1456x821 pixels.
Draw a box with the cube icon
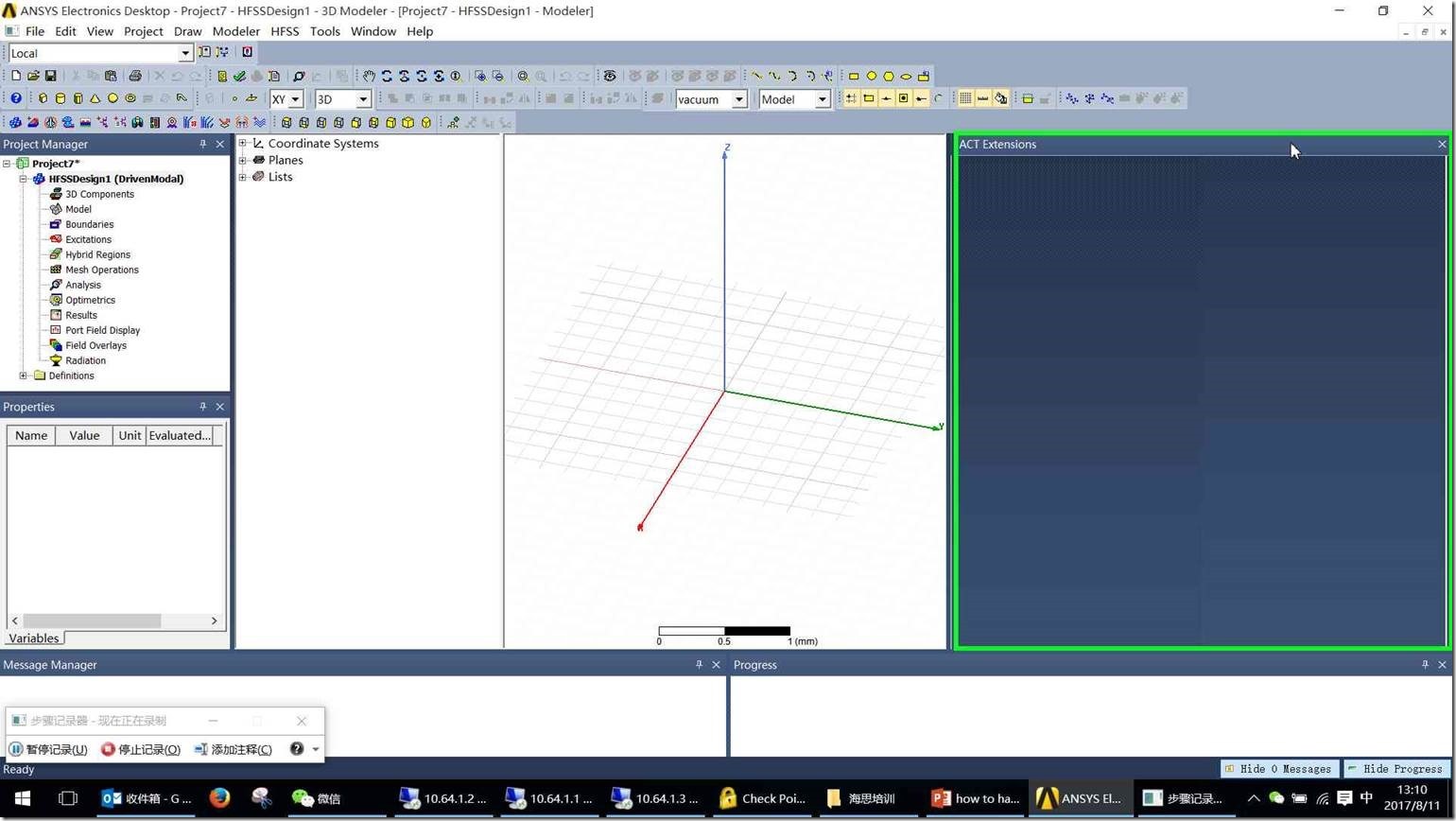tap(43, 98)
